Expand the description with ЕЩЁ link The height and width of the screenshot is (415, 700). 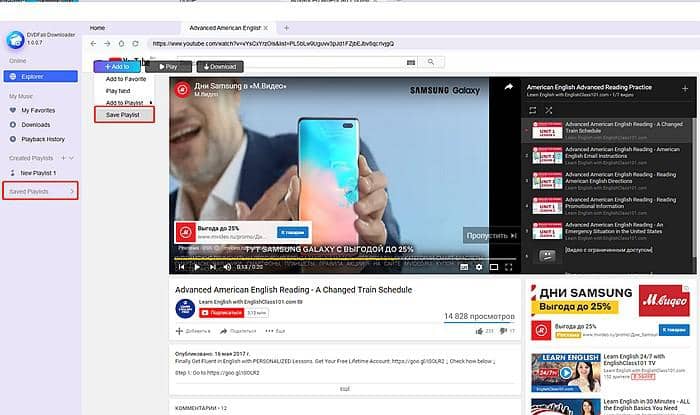(345, 389)
